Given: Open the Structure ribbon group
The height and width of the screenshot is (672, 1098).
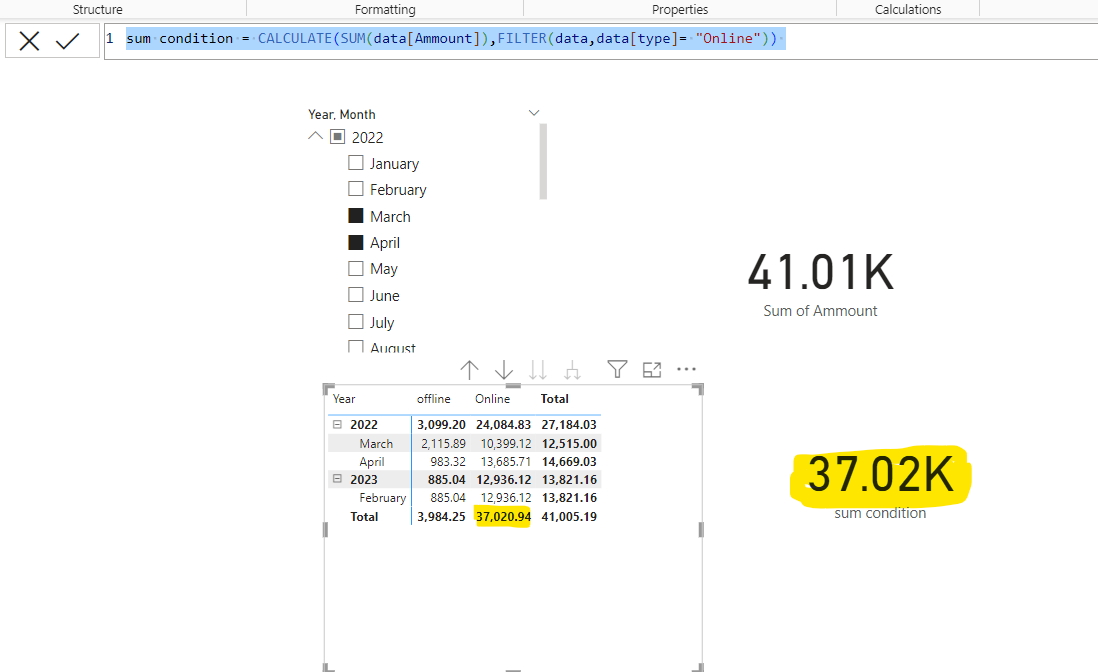Looking at the screenshot, I should point(97,9).
